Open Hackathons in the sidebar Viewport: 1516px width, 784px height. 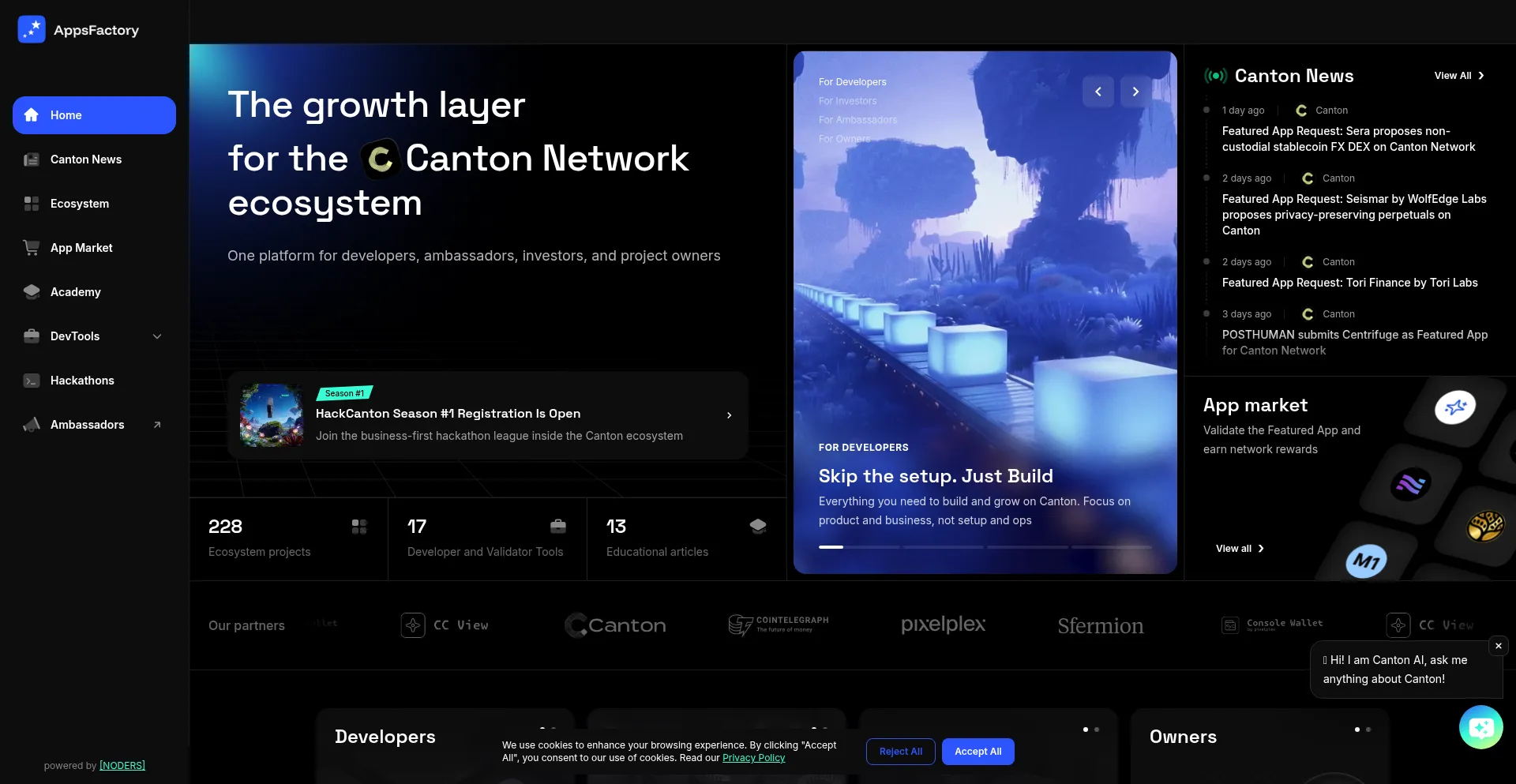[94, 381]
